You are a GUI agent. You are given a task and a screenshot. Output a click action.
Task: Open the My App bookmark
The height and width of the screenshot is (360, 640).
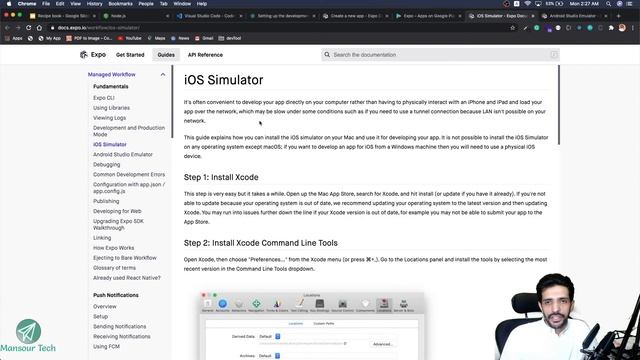[49, 38]
